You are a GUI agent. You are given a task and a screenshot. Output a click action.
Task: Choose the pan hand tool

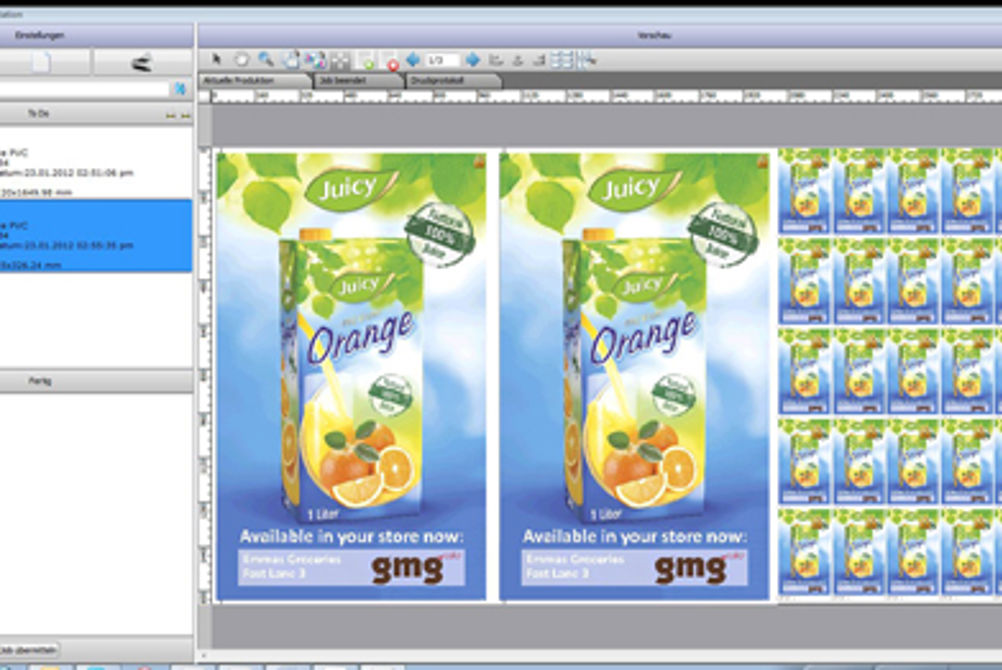click(x=291, y=59)
